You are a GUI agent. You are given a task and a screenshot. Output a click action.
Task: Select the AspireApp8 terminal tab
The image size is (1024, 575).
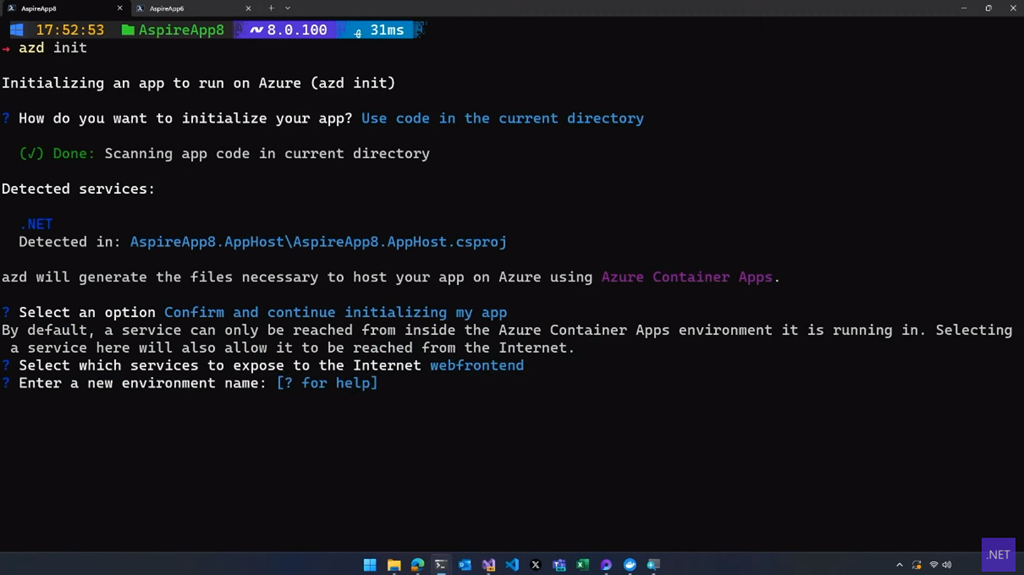(x=60, y=8)
